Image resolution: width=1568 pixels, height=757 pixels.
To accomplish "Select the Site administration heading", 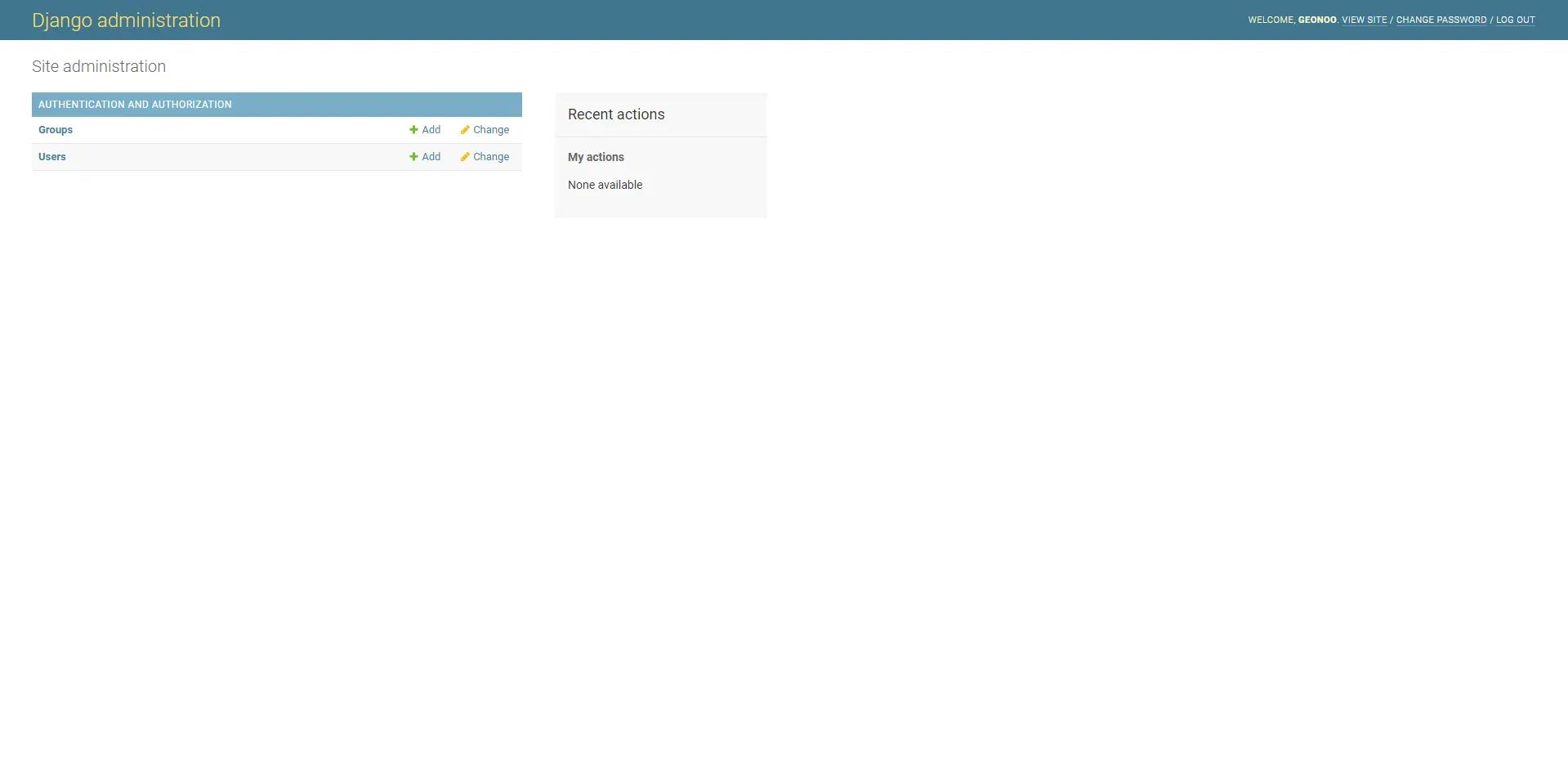I will pyautogui.click(x=99, y=66).
